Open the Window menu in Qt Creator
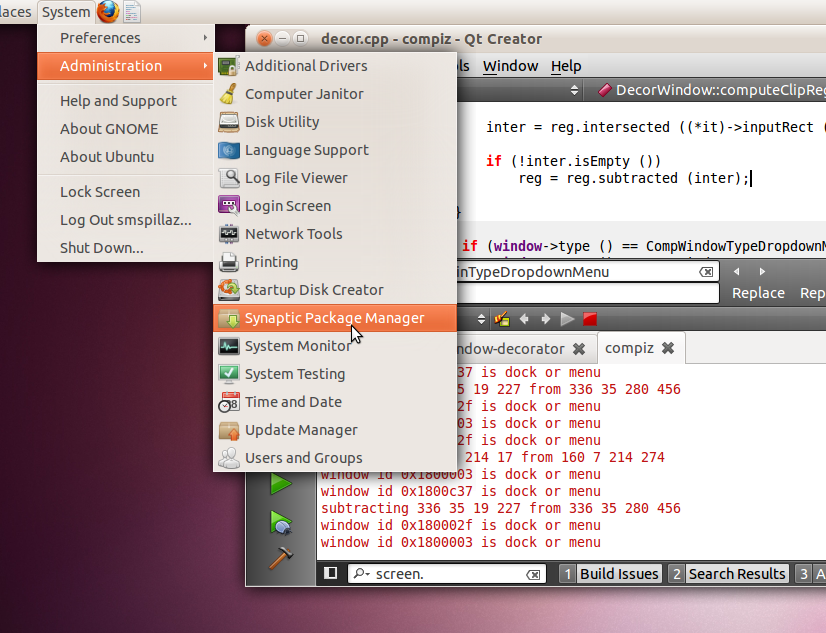 pyautogui.click(x=510, y=66)
